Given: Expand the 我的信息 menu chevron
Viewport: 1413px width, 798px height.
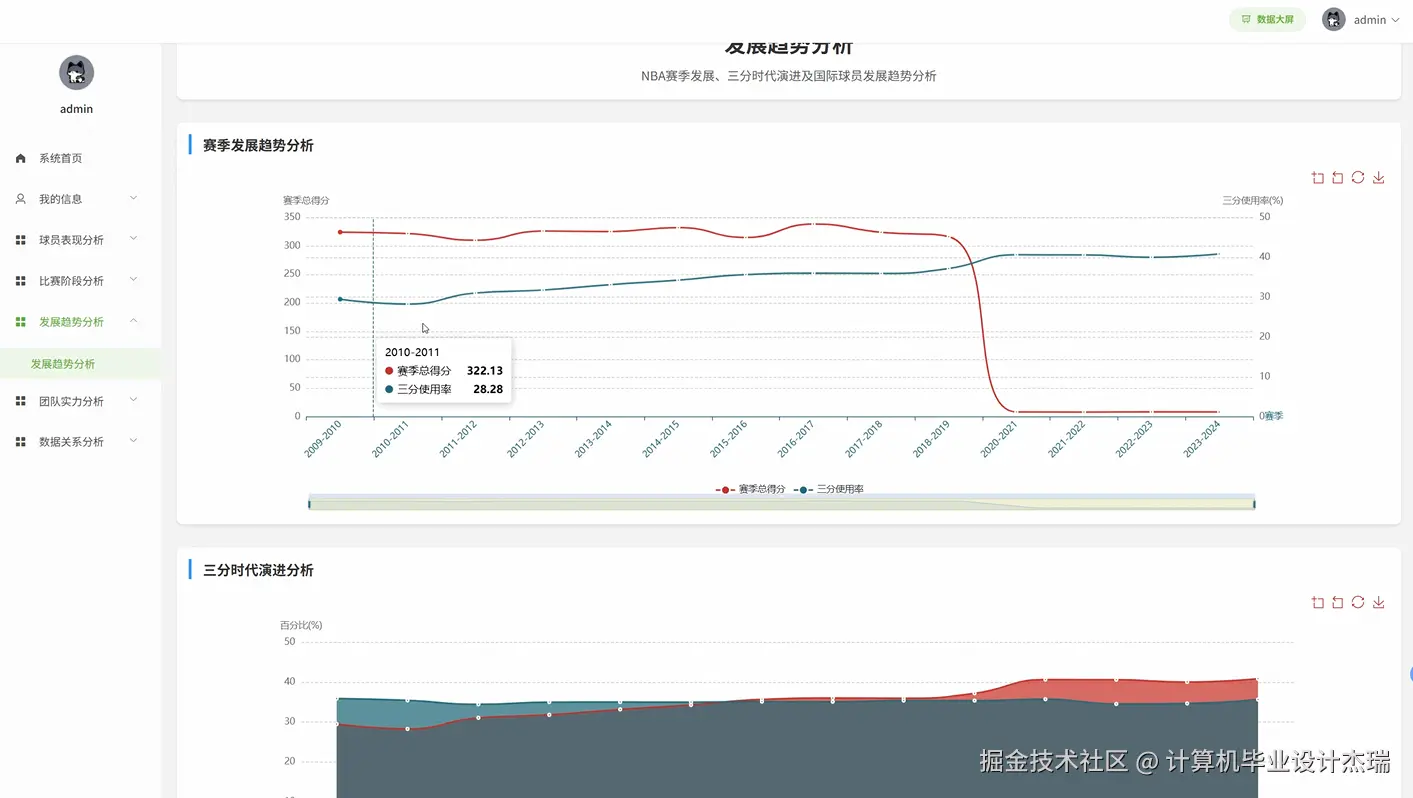Looking at the screenshot, I should (x=134, y=199).
